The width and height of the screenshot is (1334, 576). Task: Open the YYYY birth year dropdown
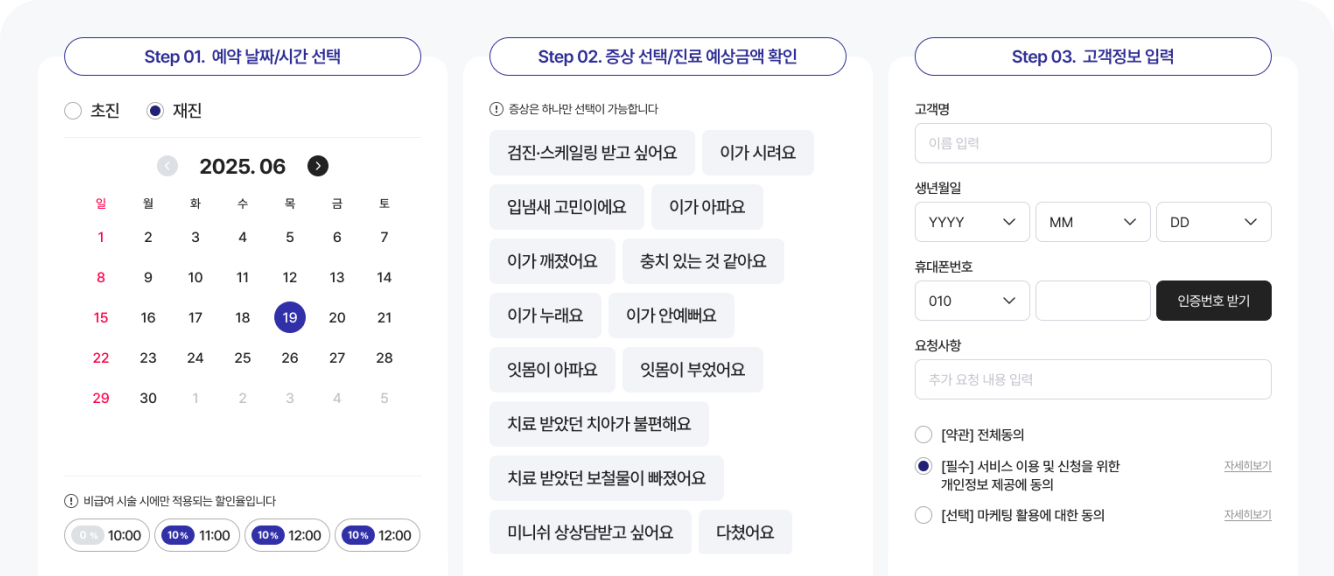tap(971, 222)
